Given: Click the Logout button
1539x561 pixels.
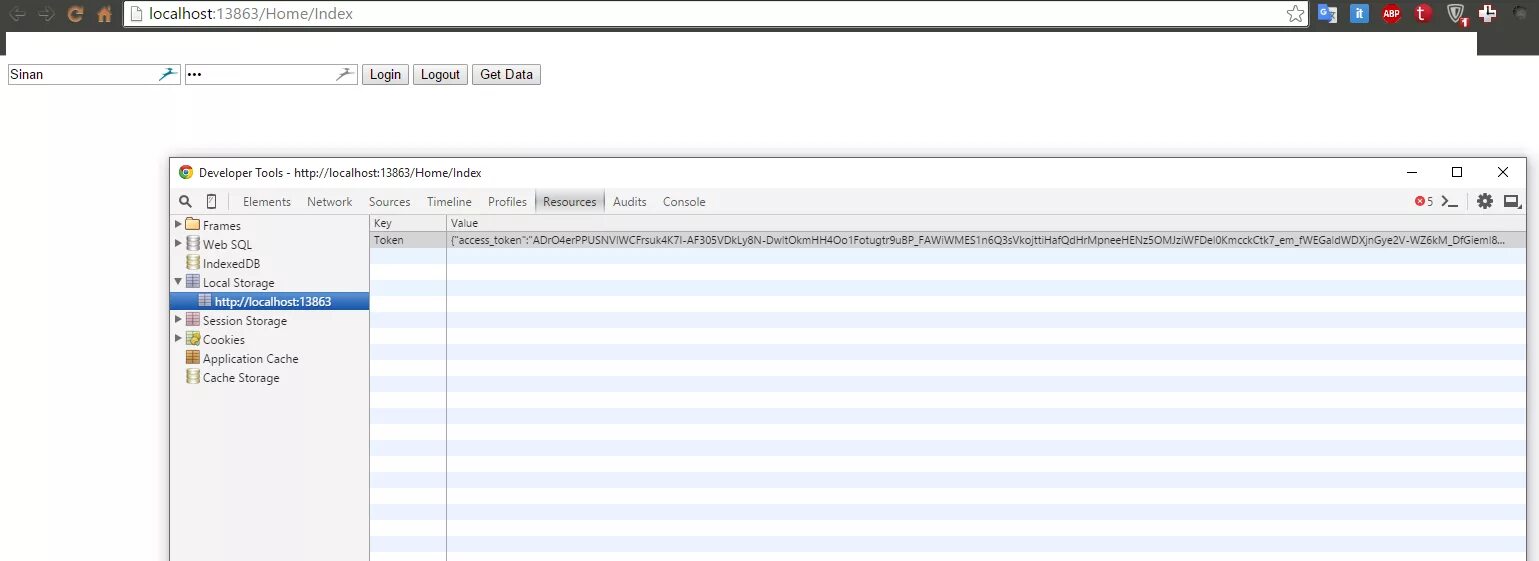Looking at the screenshot, I should tap(440, 75).
